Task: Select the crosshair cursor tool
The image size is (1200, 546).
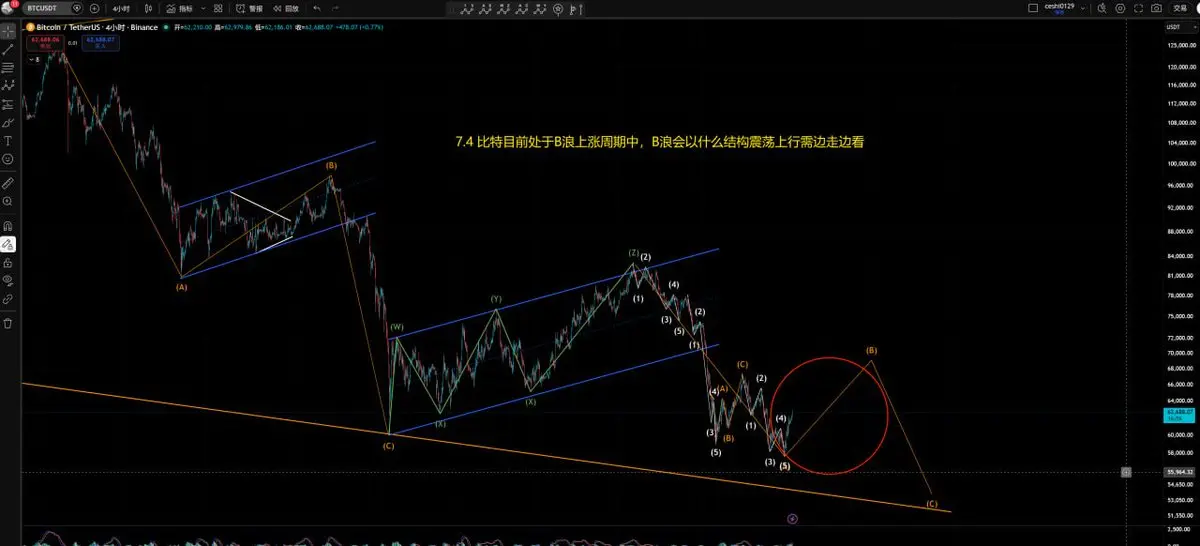Action: [8, 30]
